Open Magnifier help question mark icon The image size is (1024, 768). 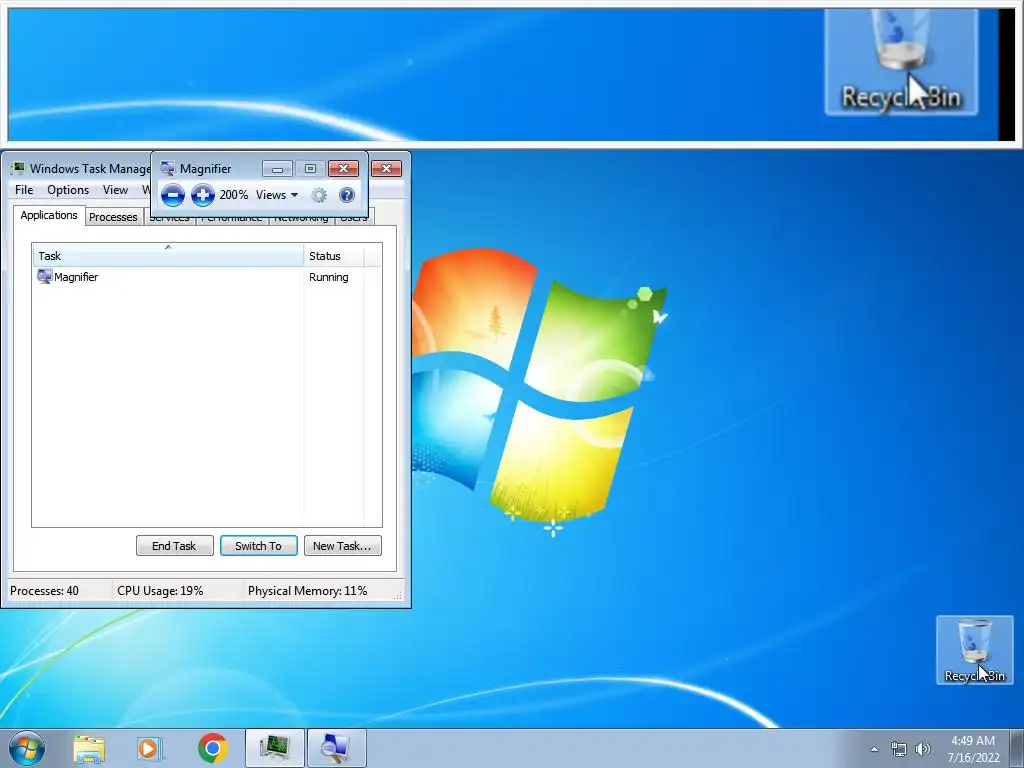347,195
